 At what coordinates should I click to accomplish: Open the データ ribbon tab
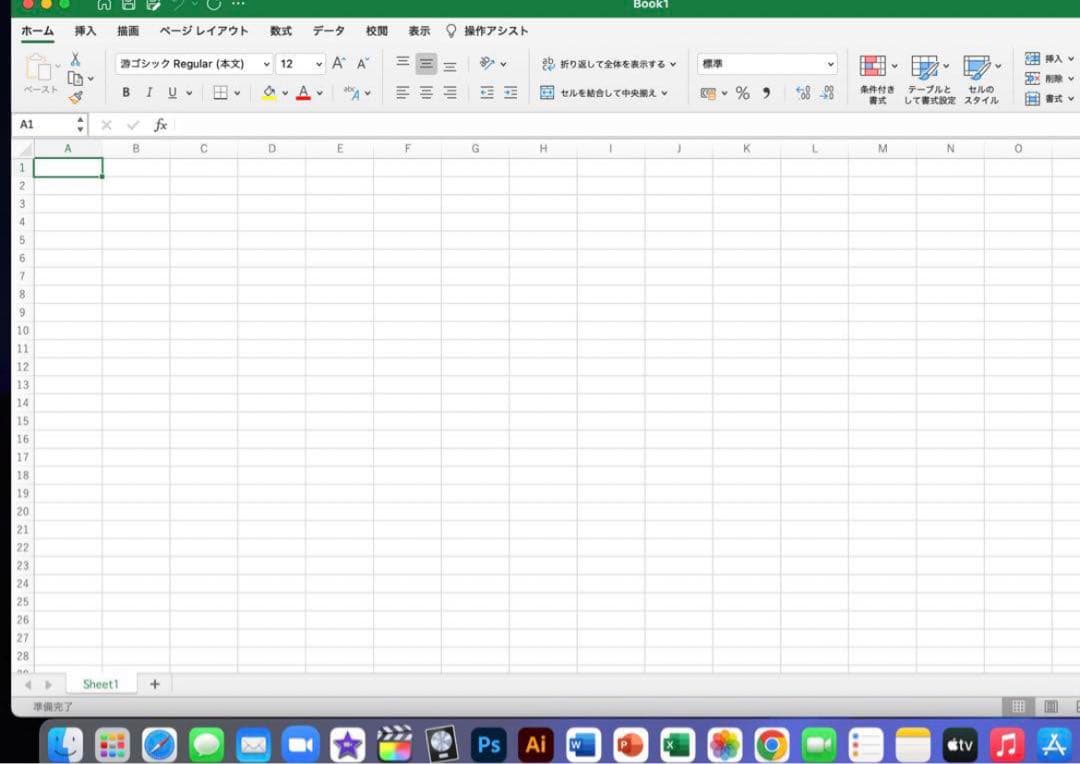pos(328,31)
